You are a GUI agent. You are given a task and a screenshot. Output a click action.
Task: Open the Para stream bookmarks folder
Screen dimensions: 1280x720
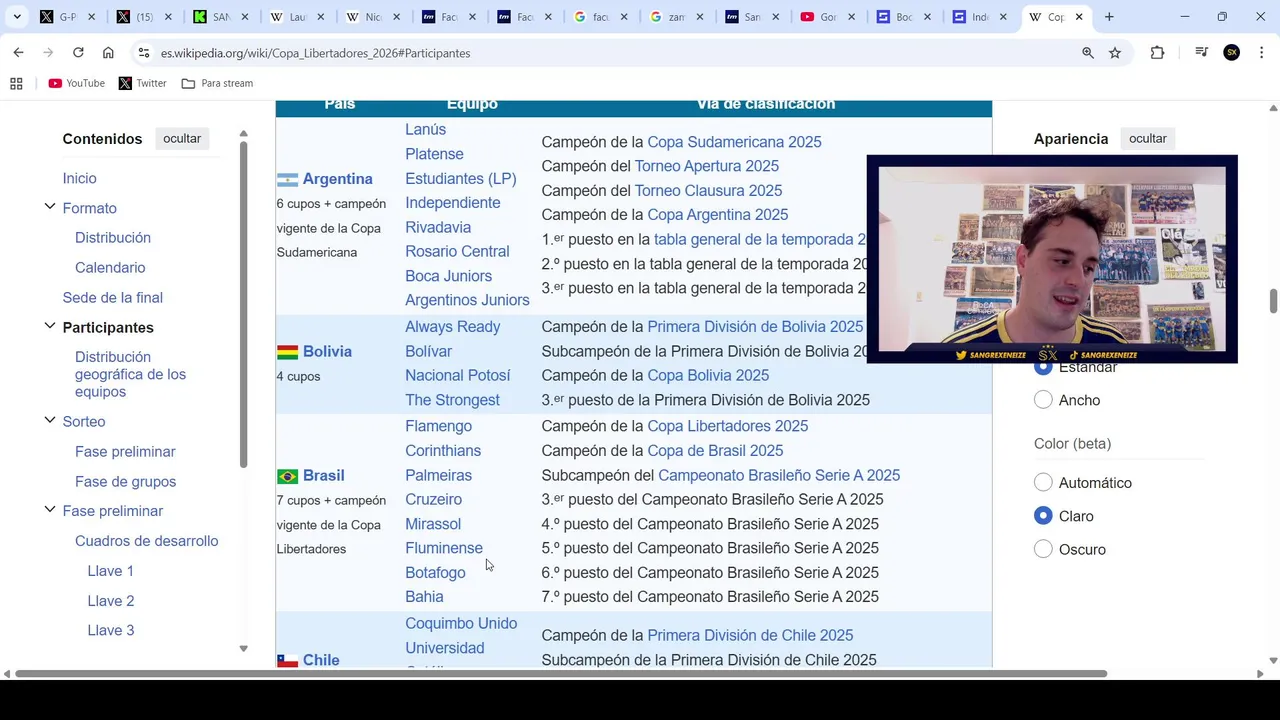point(217,83)
